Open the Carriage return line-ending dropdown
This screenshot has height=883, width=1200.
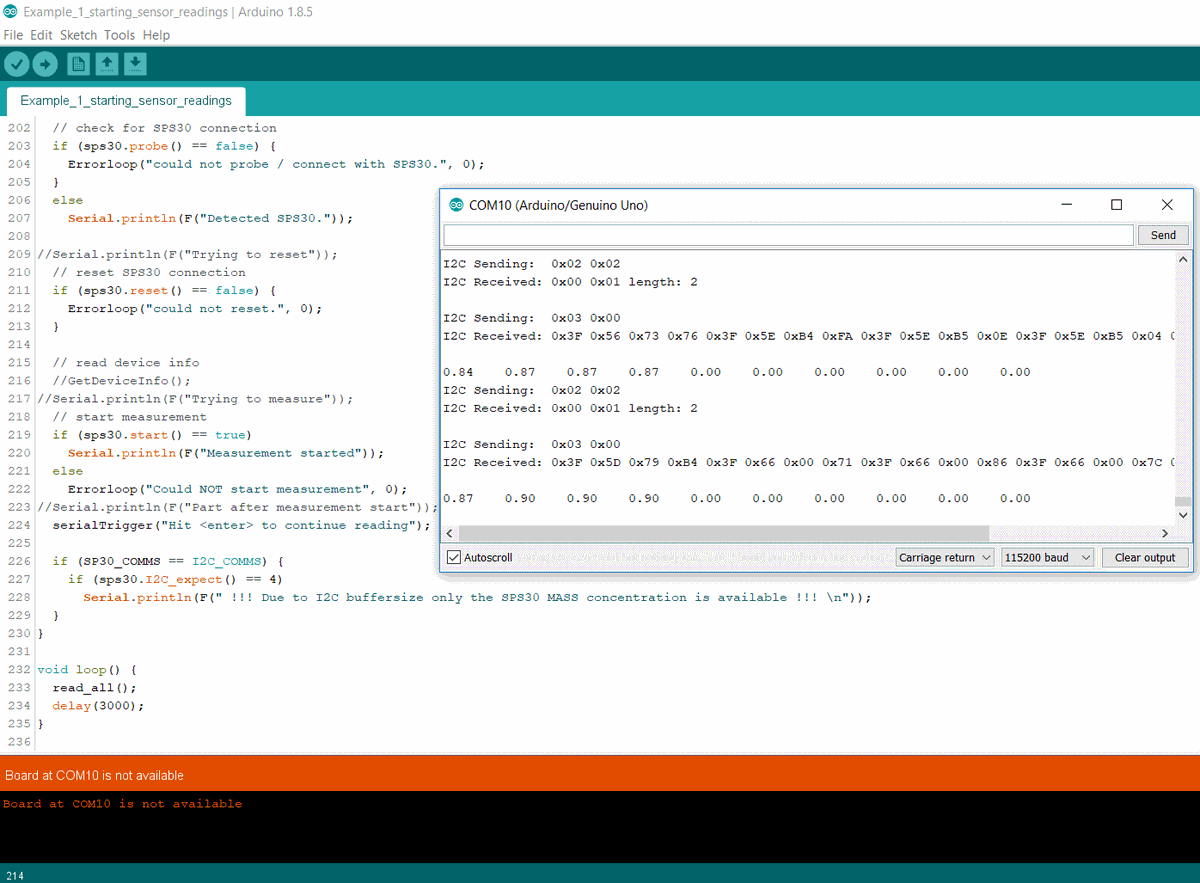[x=944, y=557]
